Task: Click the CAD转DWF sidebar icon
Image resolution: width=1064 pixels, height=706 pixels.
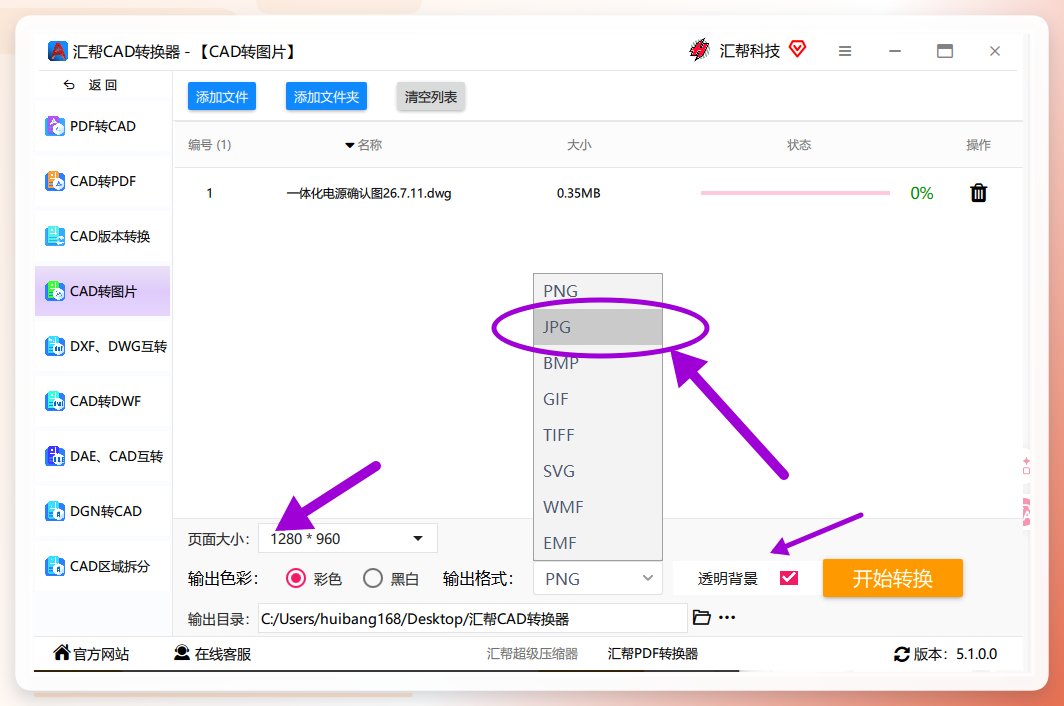Action: [x=55, y=401]
